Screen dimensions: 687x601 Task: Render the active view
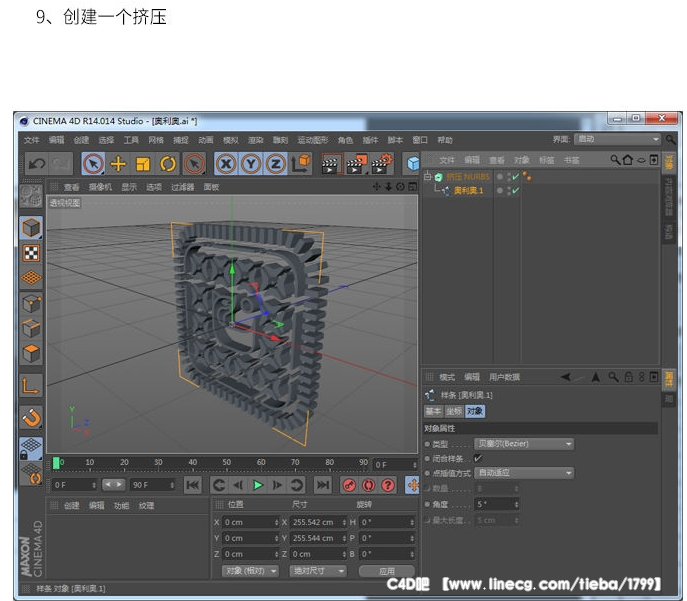(x=331, y=164)
